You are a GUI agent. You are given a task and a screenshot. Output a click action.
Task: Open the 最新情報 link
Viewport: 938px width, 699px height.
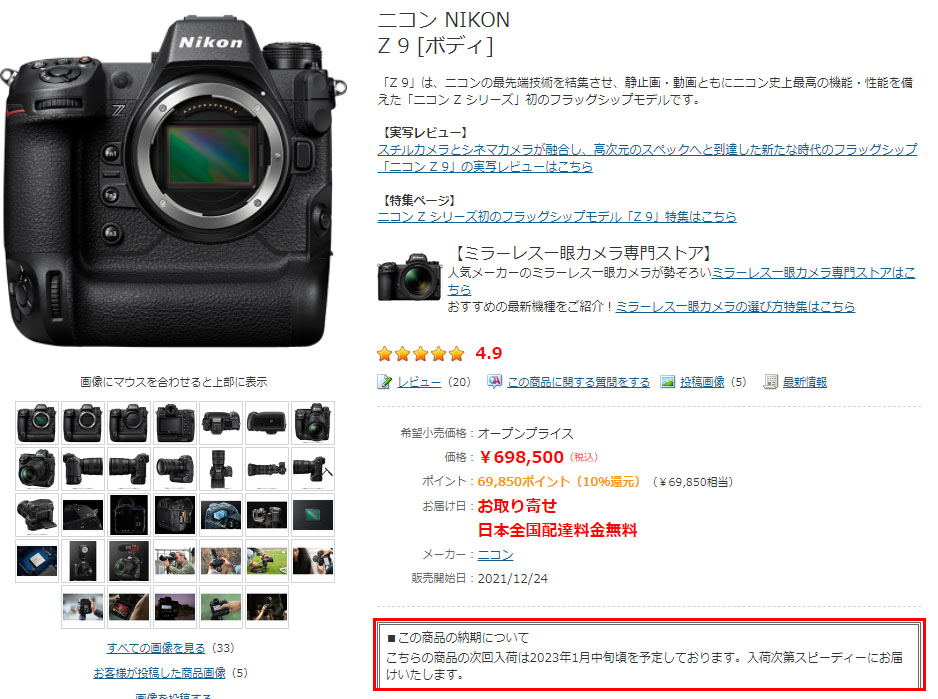[805, 382]
